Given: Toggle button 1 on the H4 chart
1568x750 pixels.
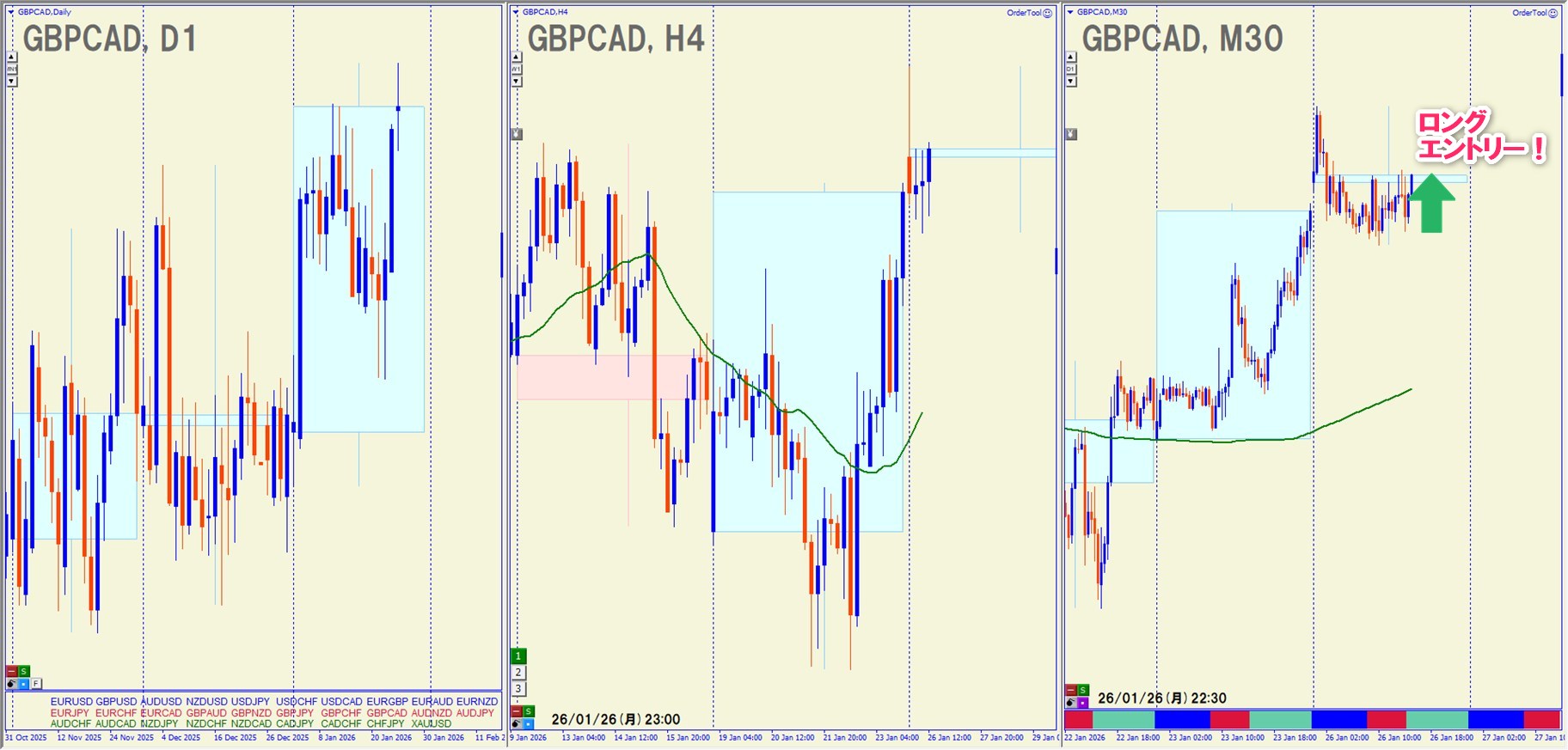Looking at the screenshot, I should (518, 656).
